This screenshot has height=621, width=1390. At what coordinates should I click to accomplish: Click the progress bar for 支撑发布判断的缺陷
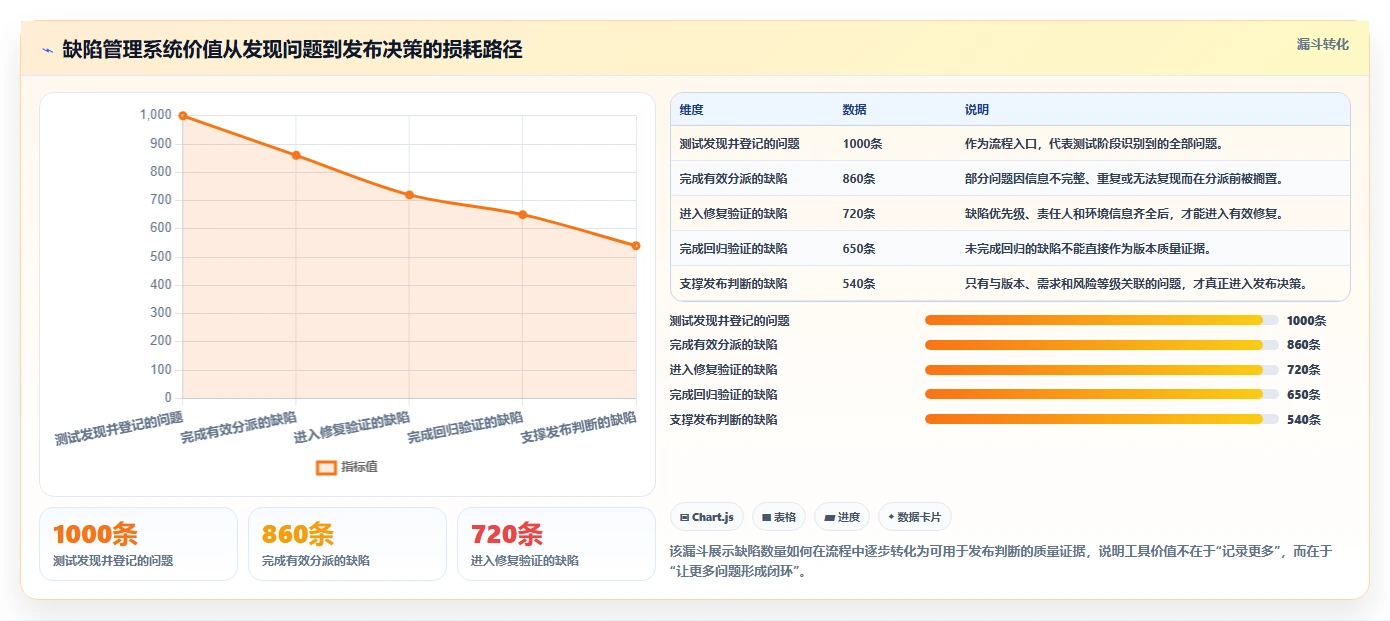tap(1102, 419)
